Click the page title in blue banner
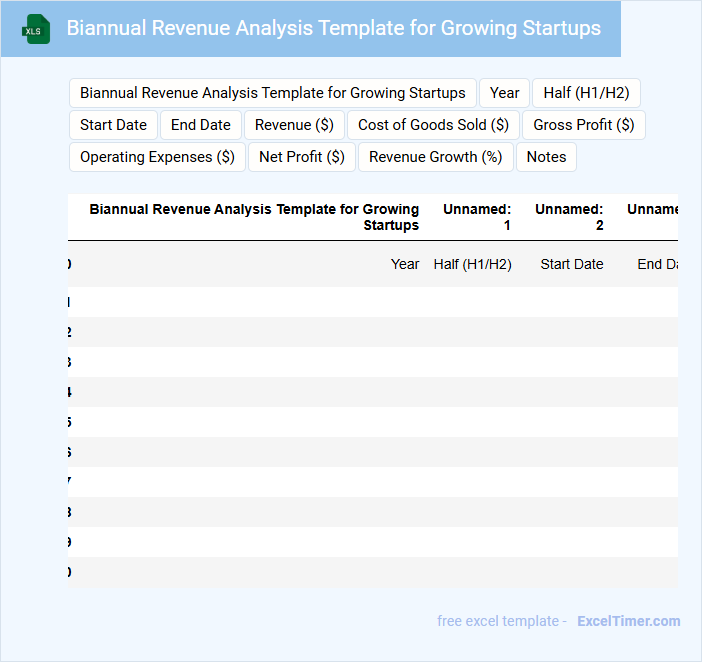The height and width of the screenshot is (662, 702). pos(334,28)
